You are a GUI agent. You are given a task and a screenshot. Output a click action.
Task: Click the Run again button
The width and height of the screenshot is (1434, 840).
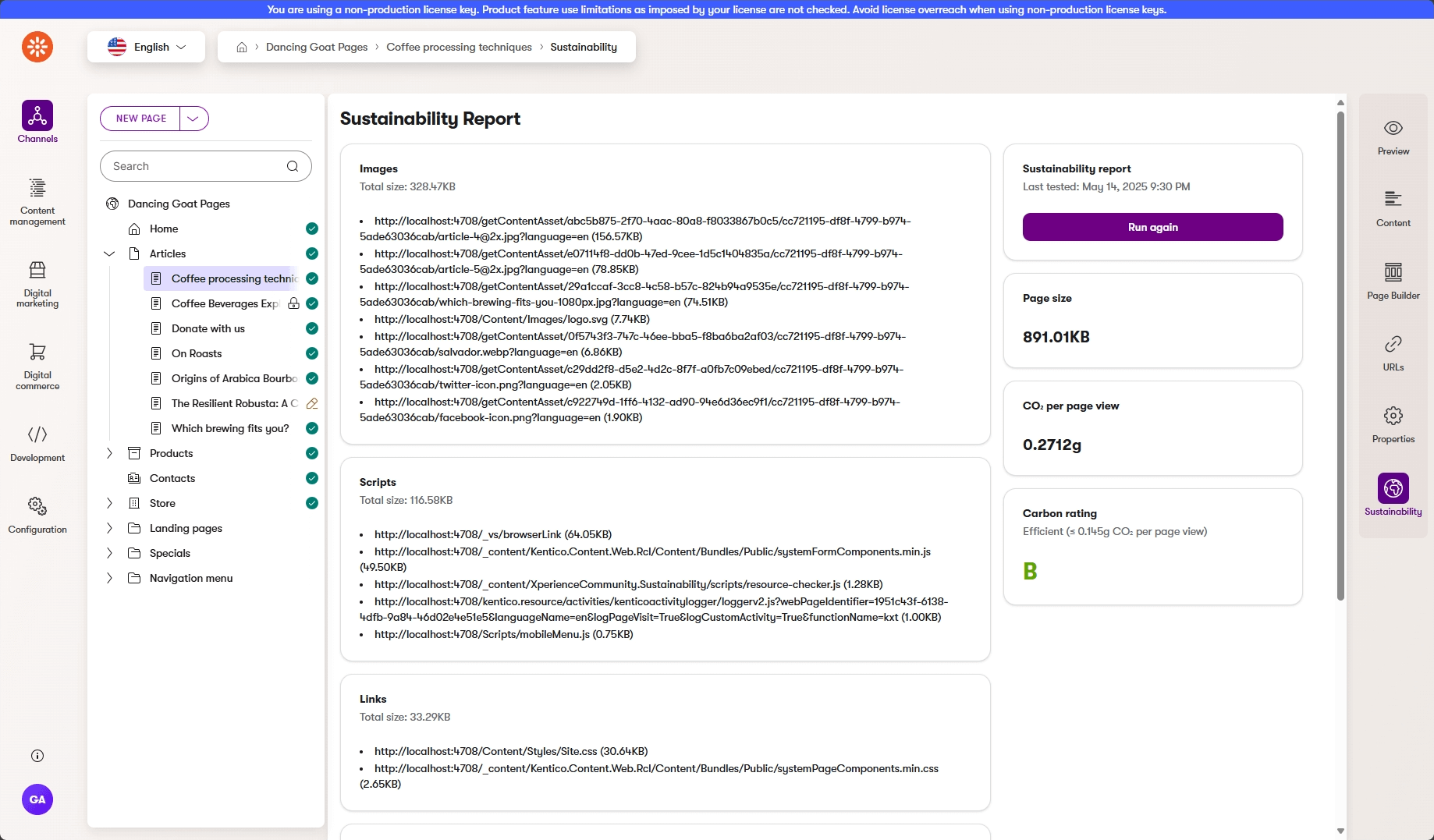[1152, 227]
